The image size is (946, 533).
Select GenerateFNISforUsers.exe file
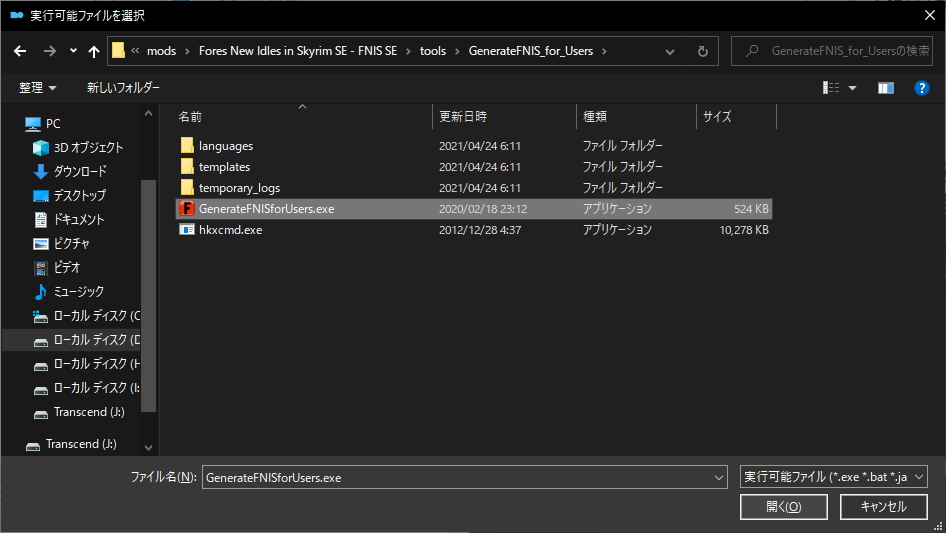click(474, 209)
